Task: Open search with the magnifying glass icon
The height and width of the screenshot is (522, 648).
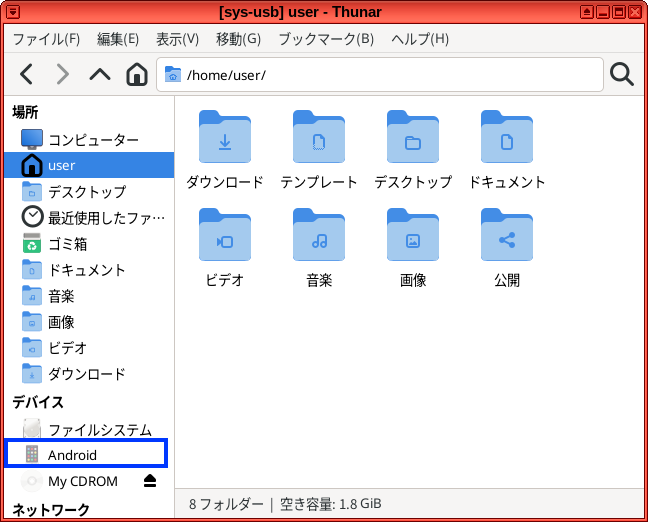Action: (622, 74)
